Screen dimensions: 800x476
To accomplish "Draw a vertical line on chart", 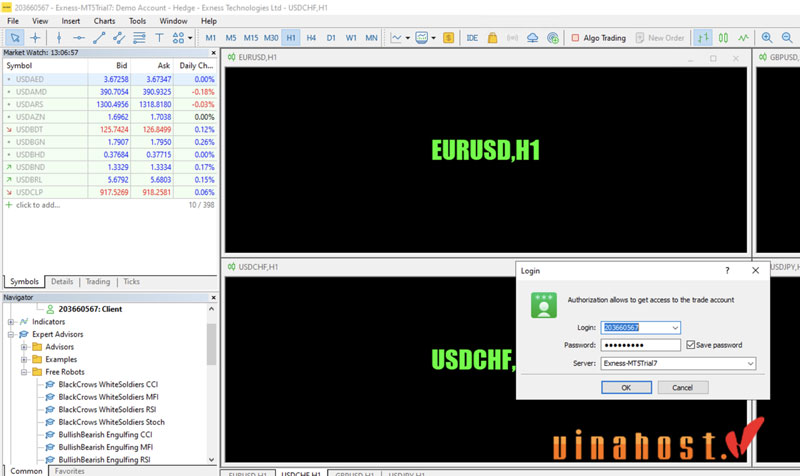I will [57, 38].
